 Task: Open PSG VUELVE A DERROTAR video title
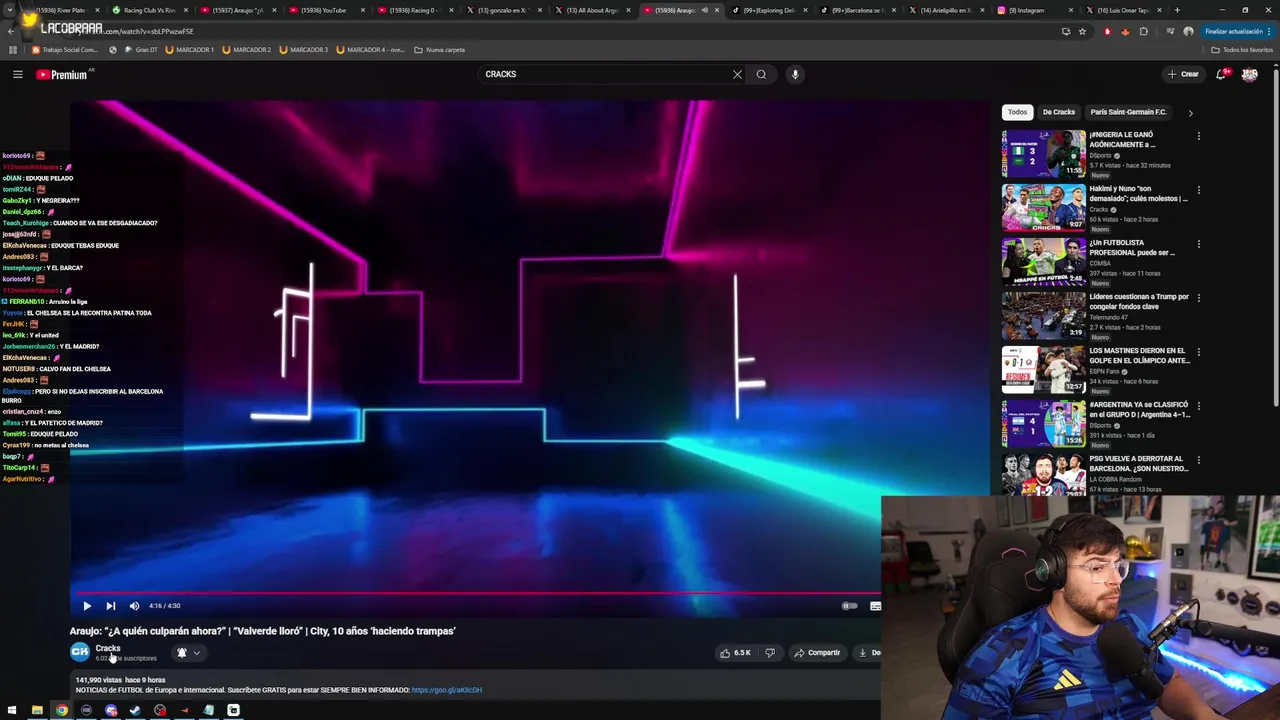coord(1139,463)
